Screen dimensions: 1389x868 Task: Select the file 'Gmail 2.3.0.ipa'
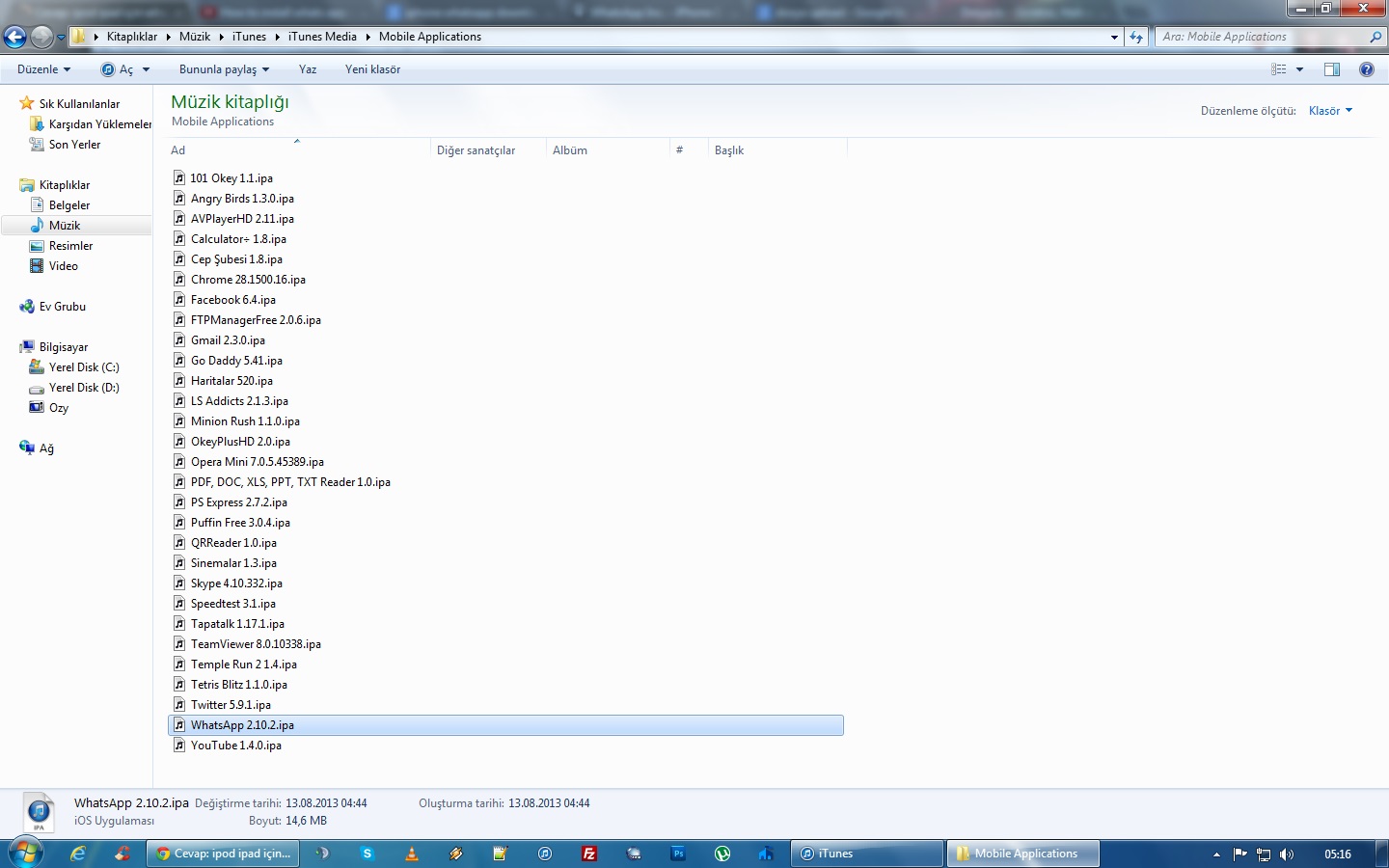click(228, 340)
